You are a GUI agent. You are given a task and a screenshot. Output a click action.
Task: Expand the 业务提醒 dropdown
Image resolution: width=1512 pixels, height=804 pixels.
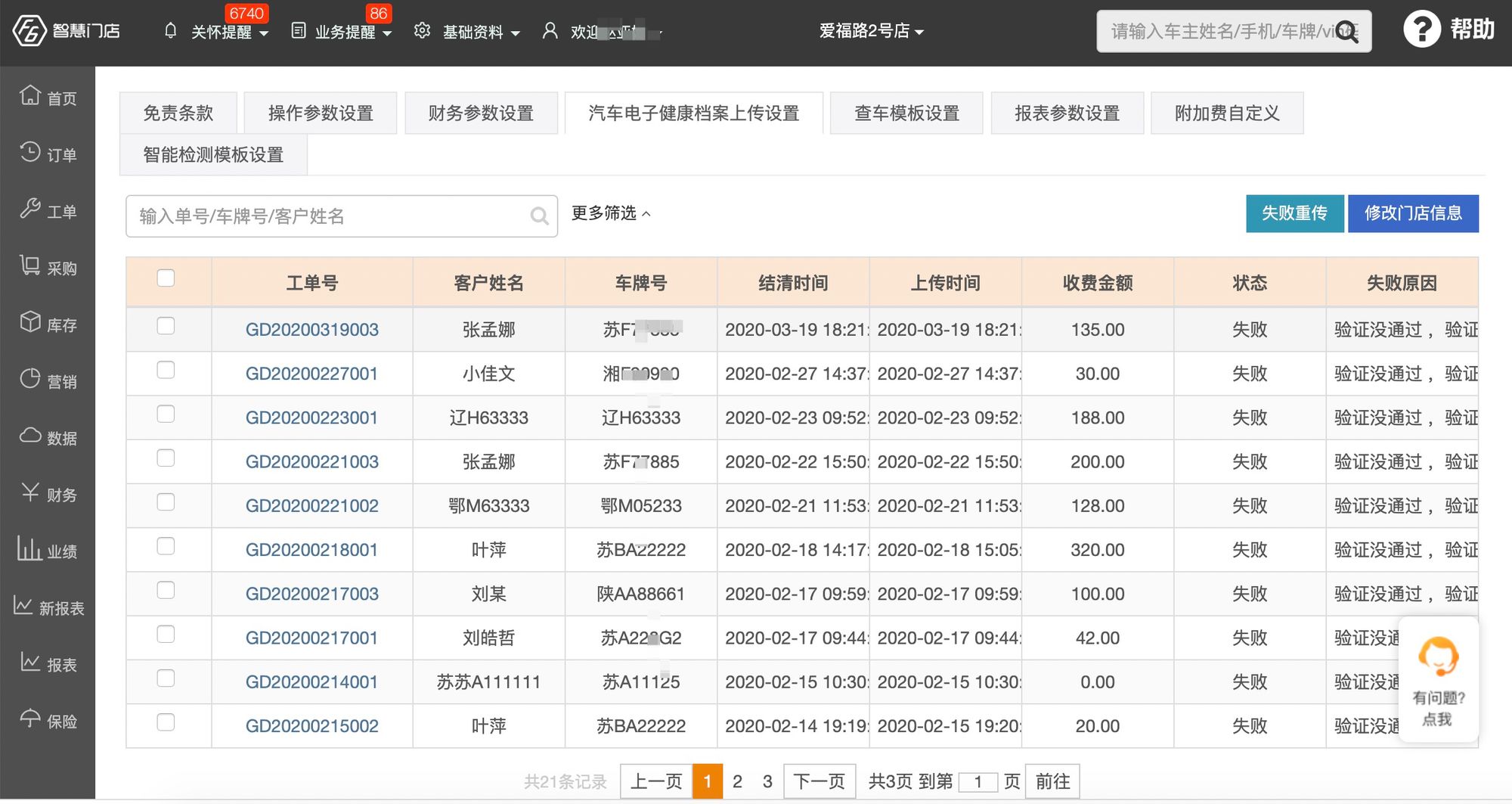[353, 32]
